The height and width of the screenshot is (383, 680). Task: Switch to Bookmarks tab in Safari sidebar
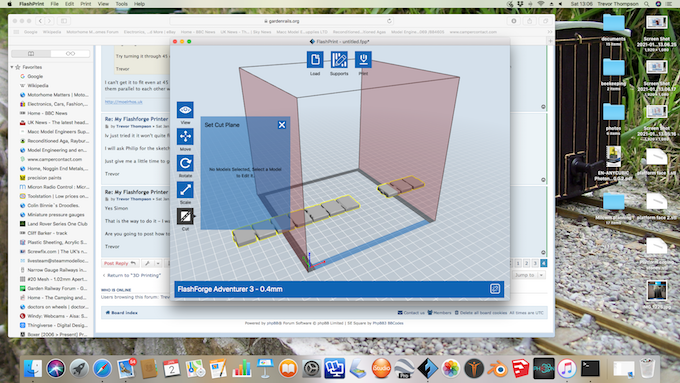(31, 54)
